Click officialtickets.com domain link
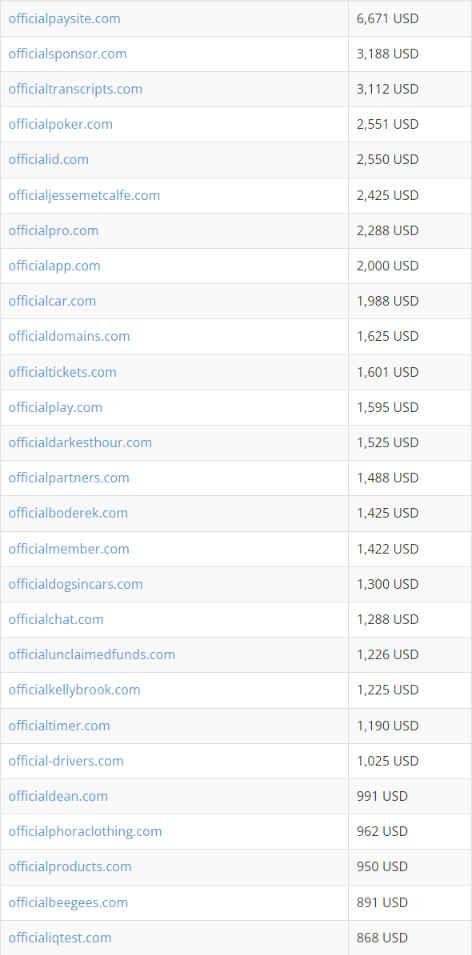This screenshot has height=955, width=472. tap(62, 372)
